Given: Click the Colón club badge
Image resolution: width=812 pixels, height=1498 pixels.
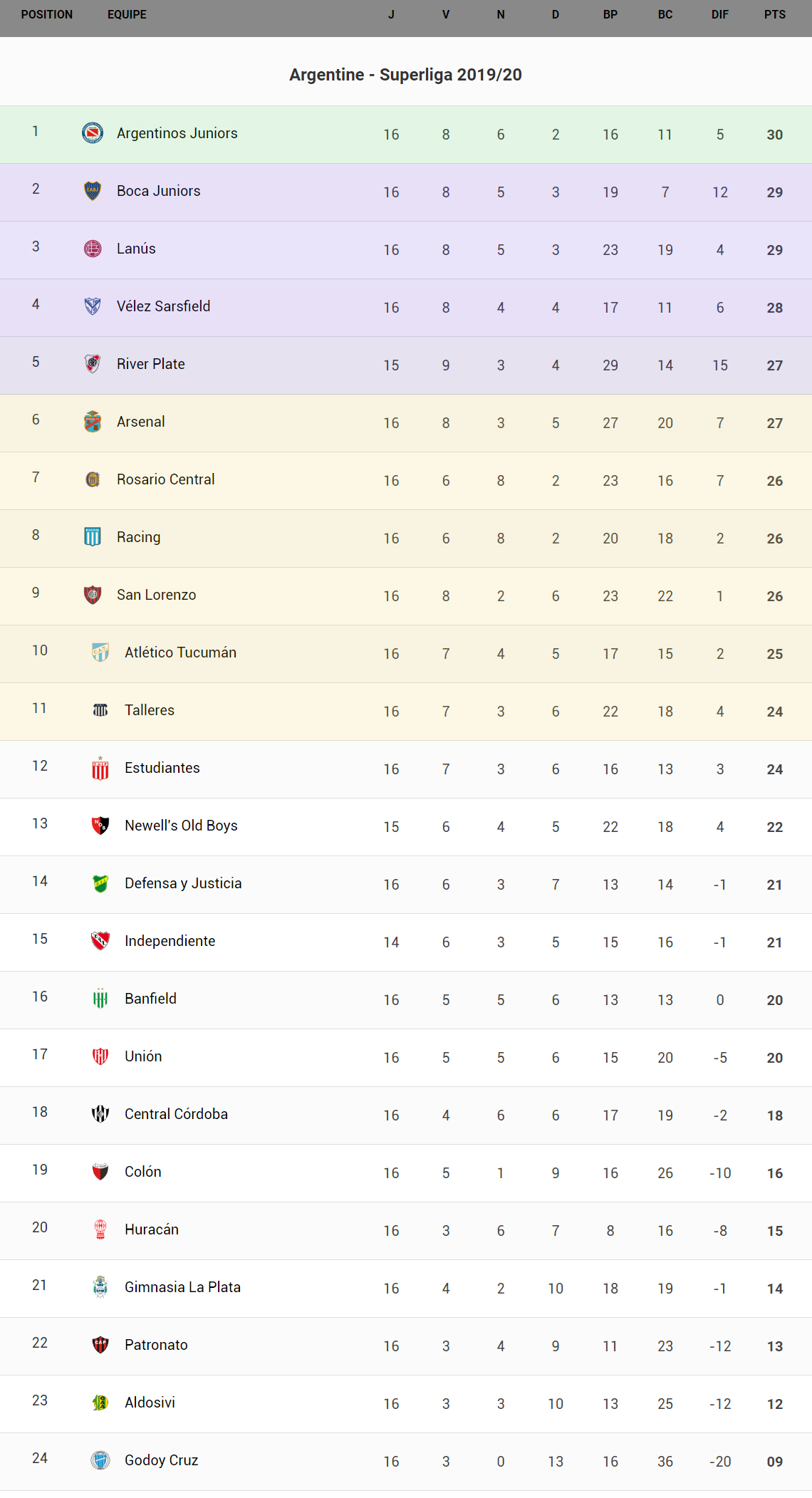Looking at the screenshot, I should [100, 1172].
